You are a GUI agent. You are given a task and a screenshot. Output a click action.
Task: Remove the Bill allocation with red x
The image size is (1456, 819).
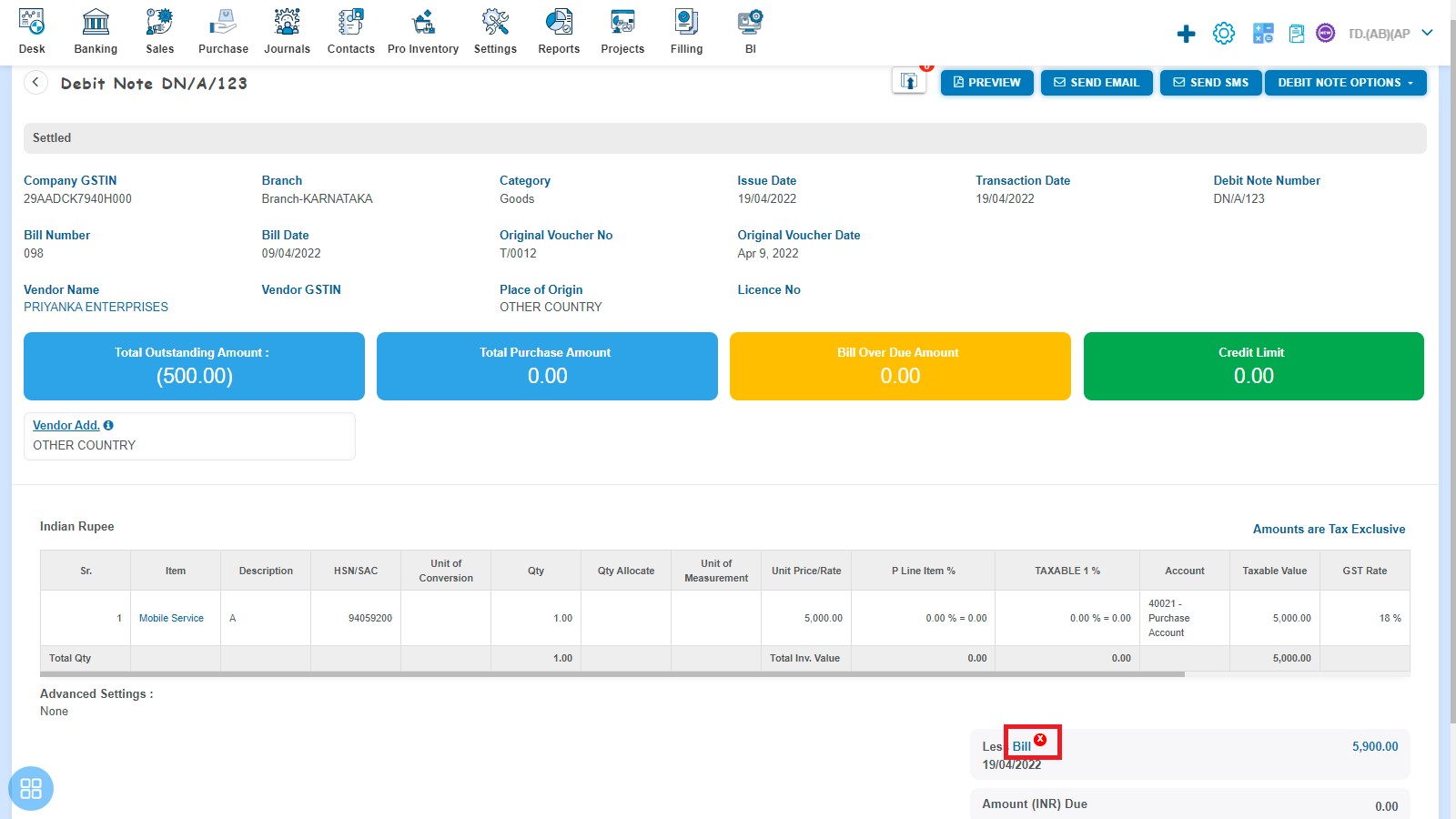[x=1040, y=739]
